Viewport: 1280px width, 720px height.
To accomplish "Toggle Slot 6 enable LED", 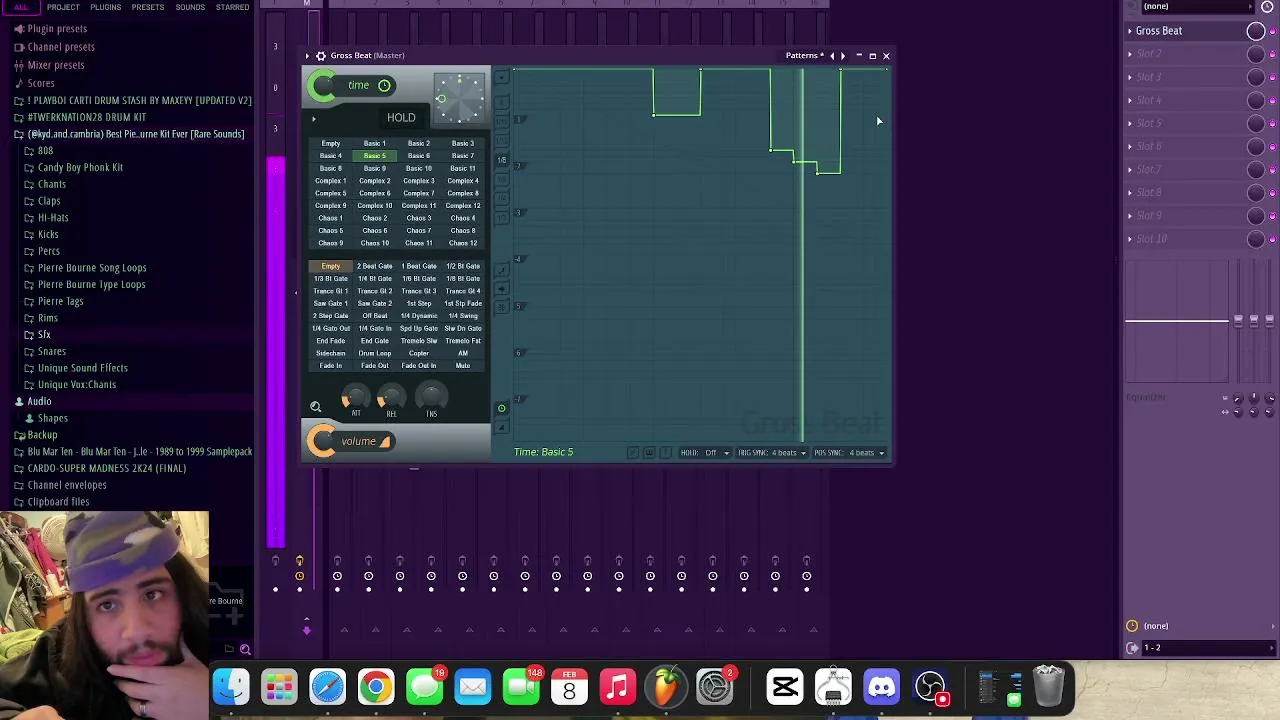I will pyautogui.click(x=1272, y=147).
